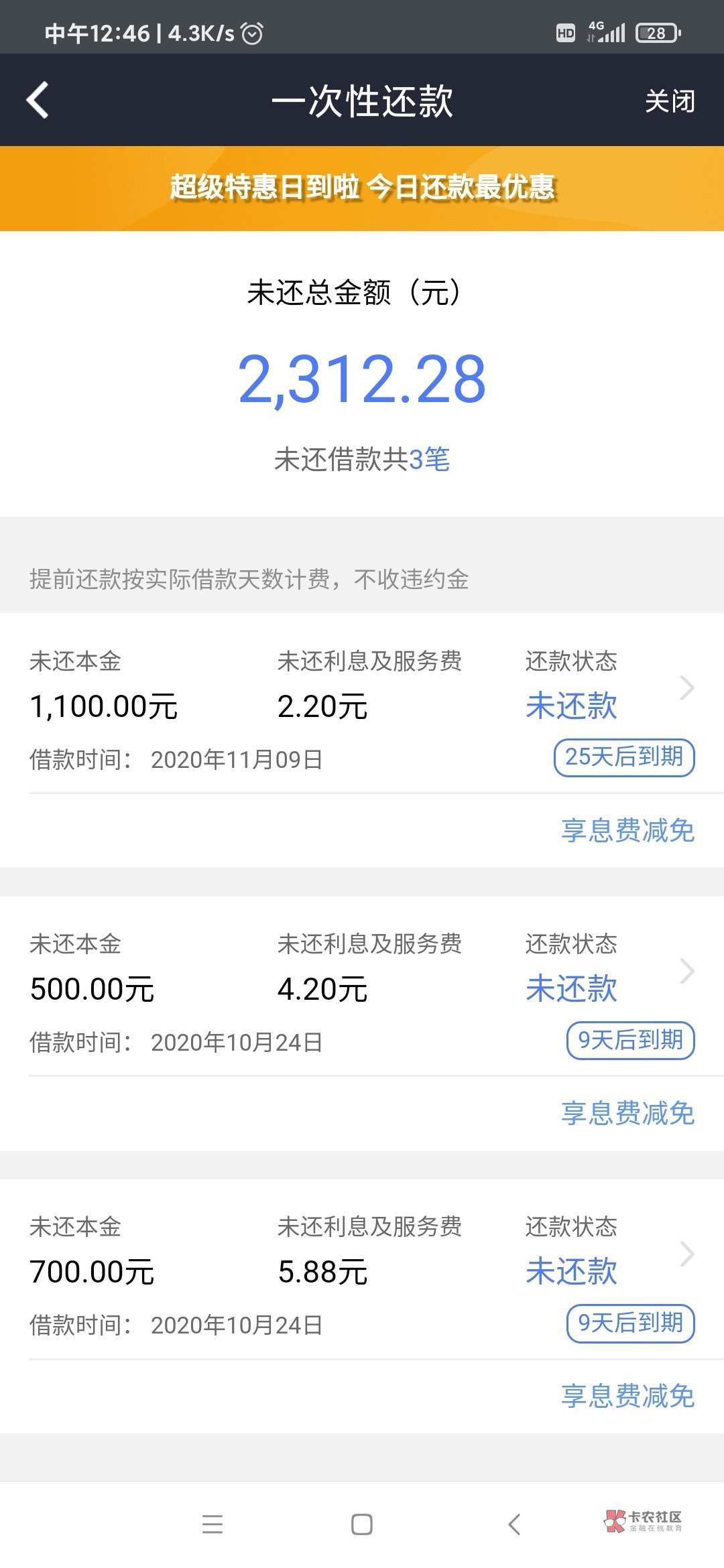The width and height of the screenshot is (724, 1568).
Task: Expand the 700.00元 loan details chevron
Action: tap(686, 1254)
